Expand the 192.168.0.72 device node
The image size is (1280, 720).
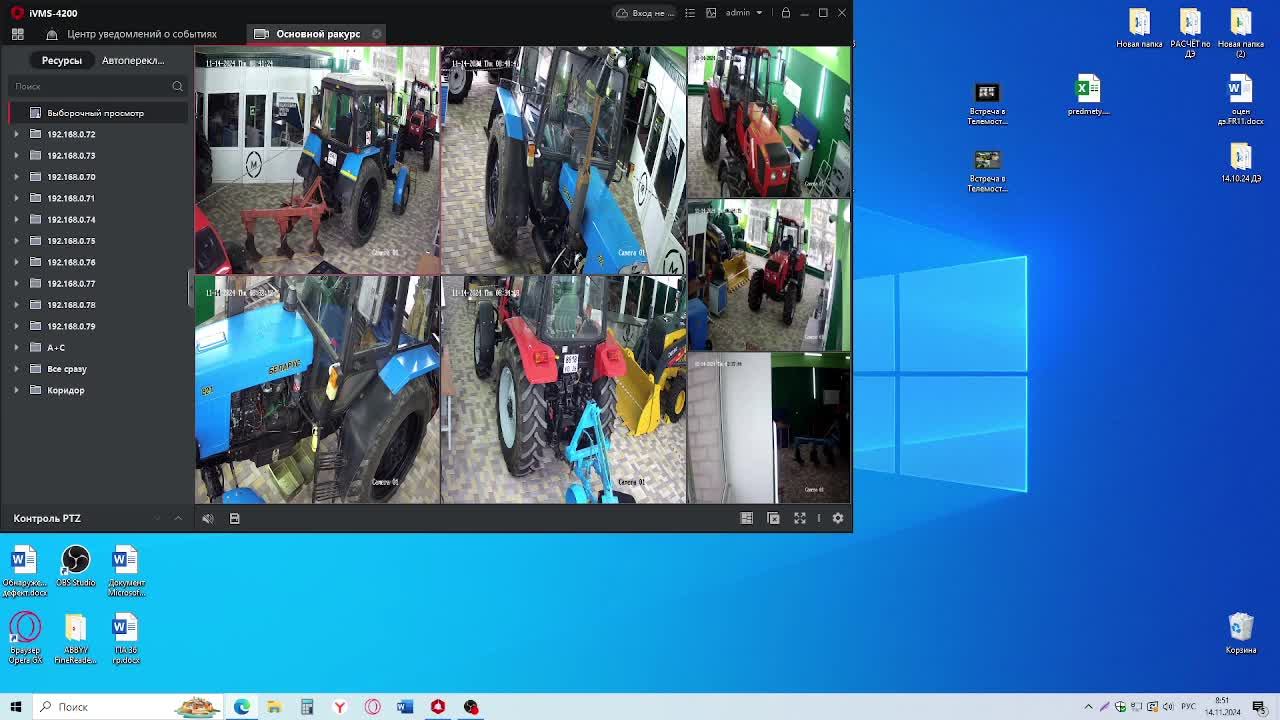pyautogui.click(x=16, y=134)
